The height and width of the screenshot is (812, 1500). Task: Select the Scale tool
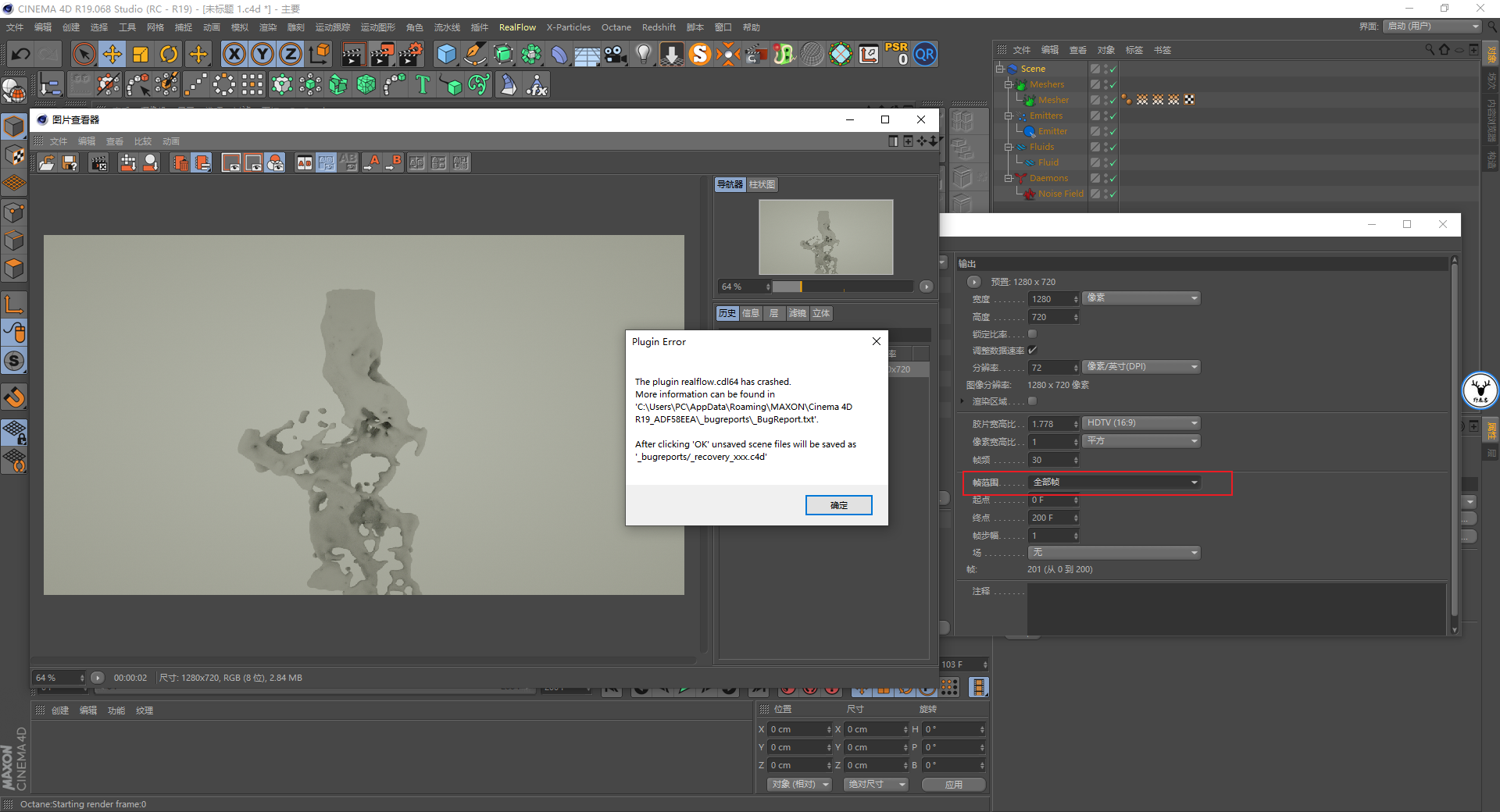pos(141,54)
